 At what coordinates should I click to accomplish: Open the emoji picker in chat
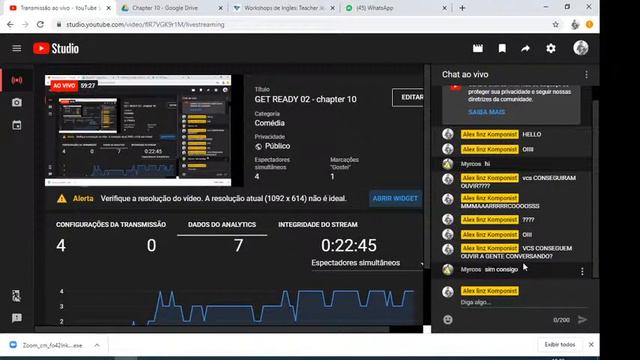[448, 320]
